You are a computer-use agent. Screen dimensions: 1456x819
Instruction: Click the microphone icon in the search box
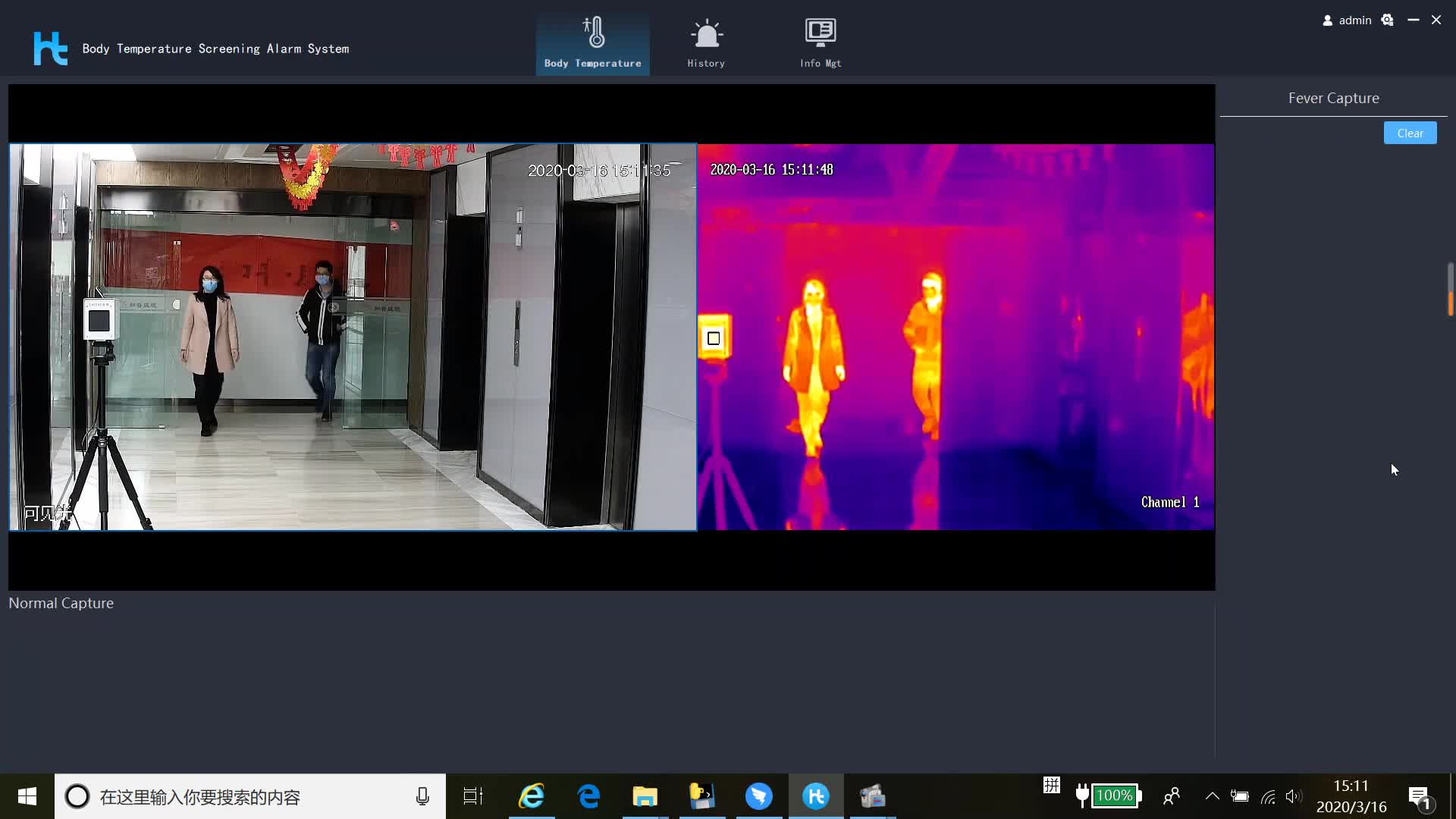point(422,796)
